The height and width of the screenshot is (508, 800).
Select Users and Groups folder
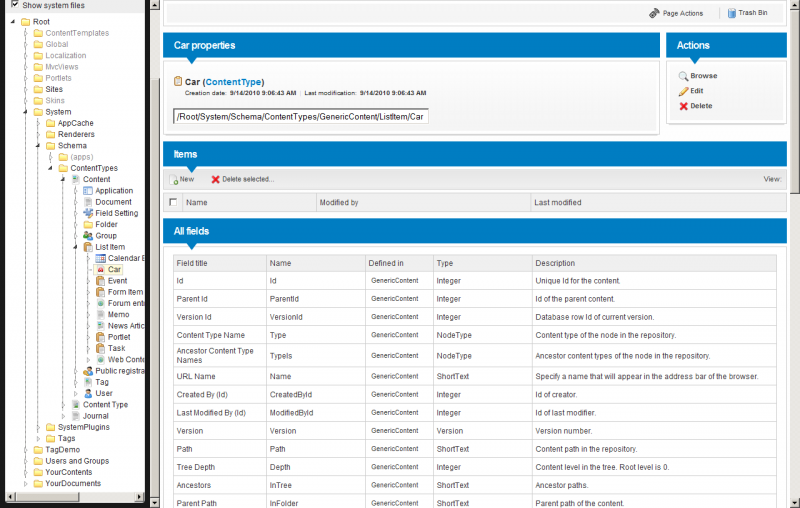click(77, 461)
